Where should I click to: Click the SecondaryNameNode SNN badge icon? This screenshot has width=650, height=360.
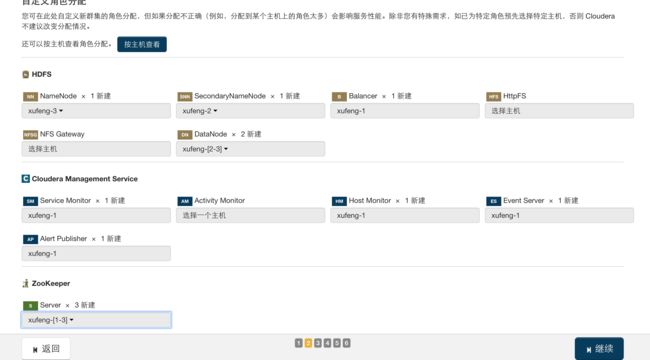click(185, 97)
